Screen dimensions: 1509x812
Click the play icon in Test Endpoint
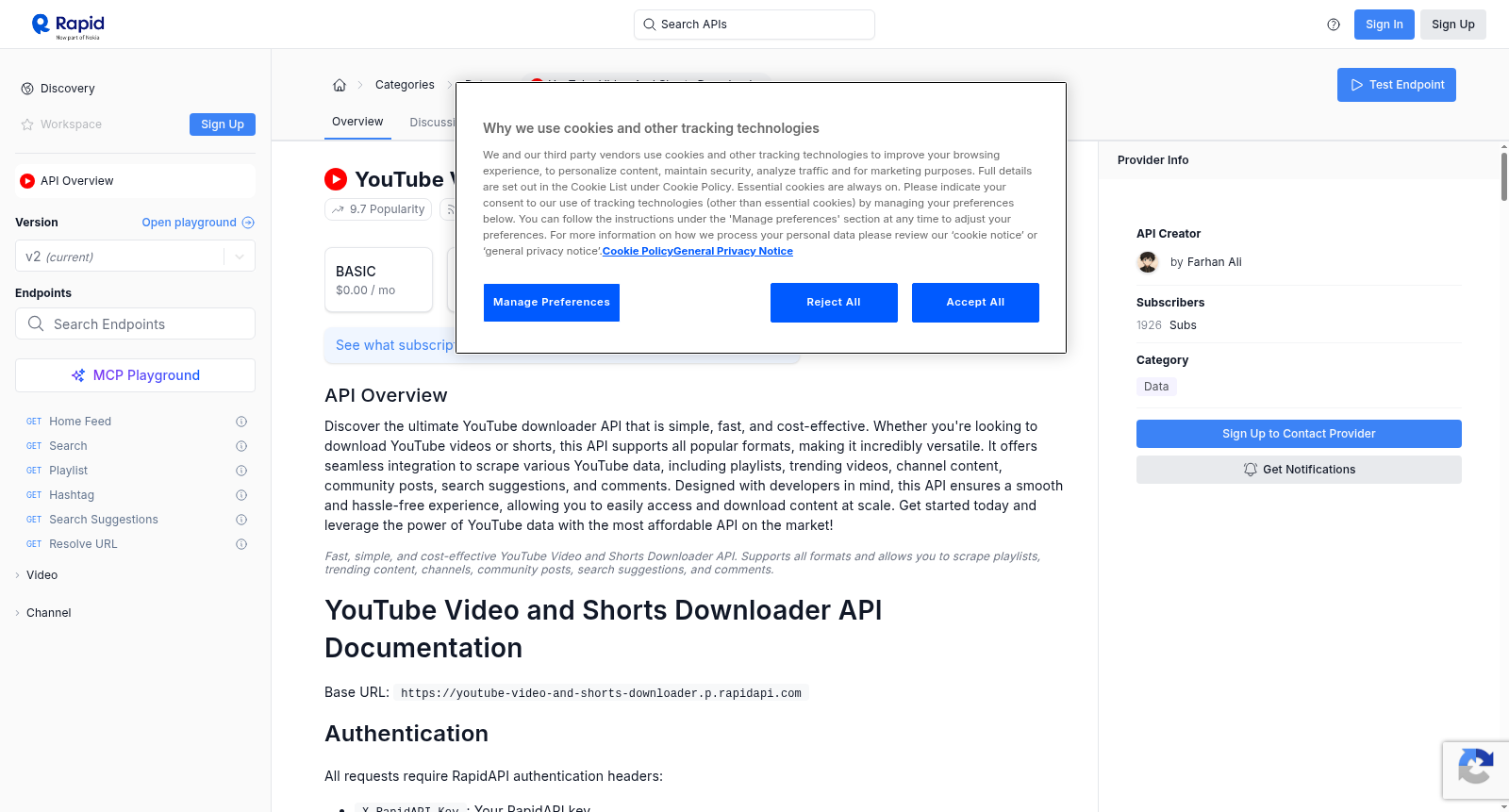(x=1357, y=85)
